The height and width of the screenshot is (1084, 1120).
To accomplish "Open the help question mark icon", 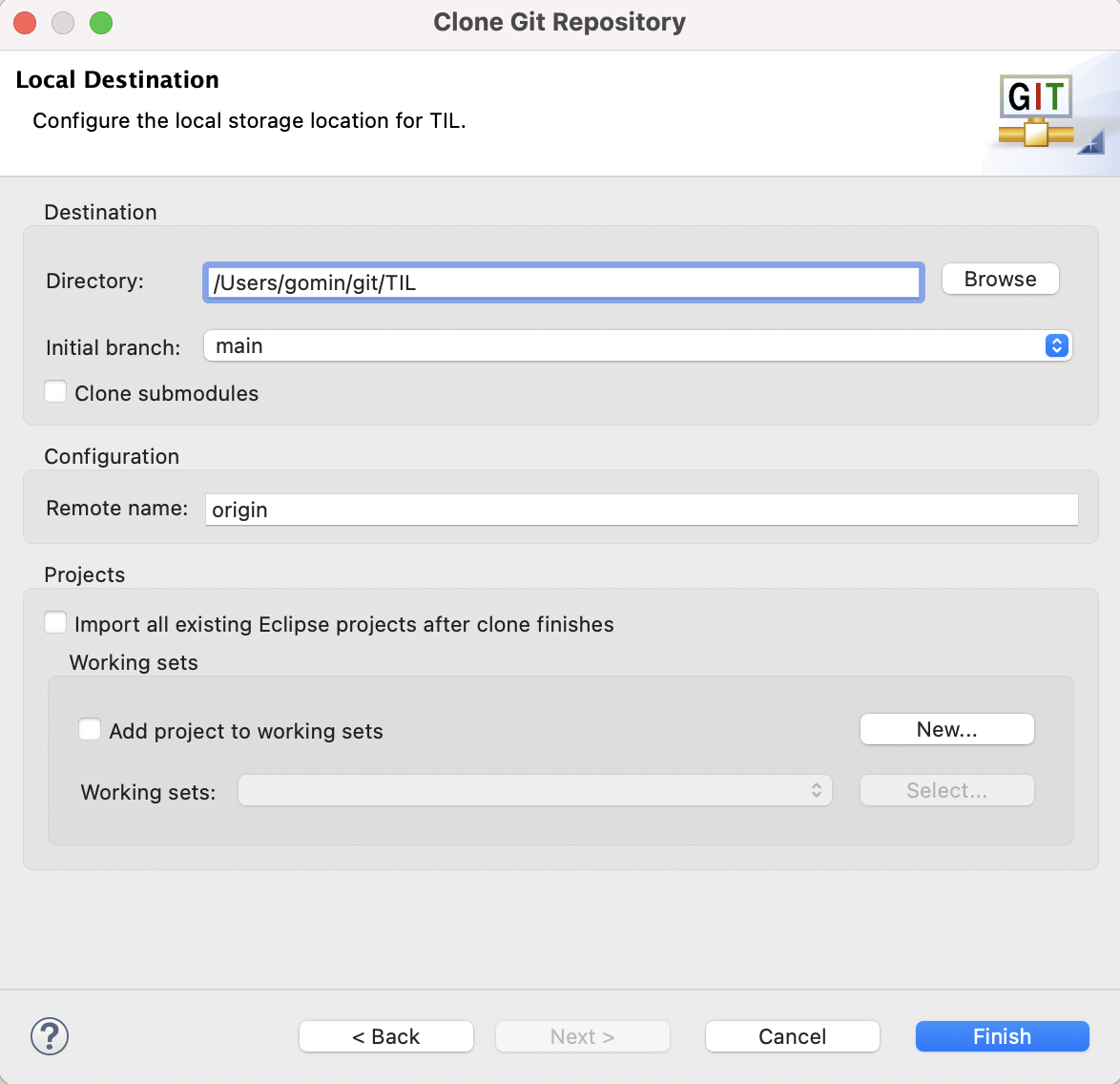I will [50, 1036].
